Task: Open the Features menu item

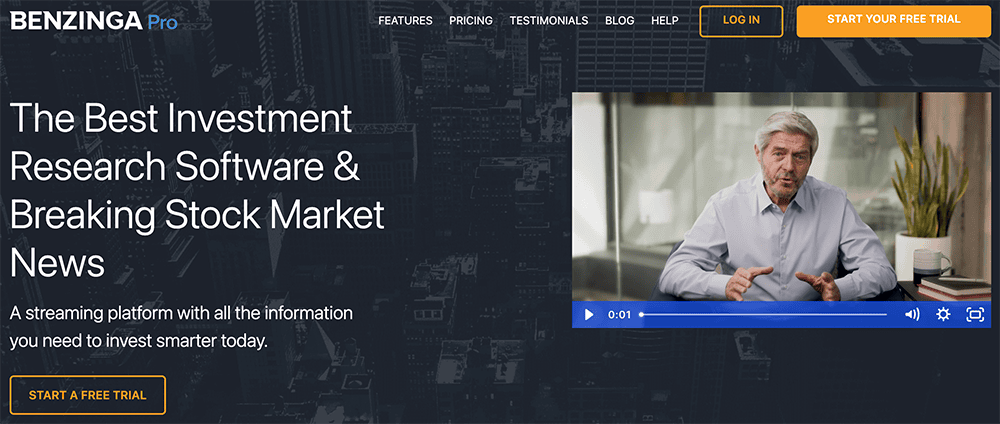Action: (405, 21)
